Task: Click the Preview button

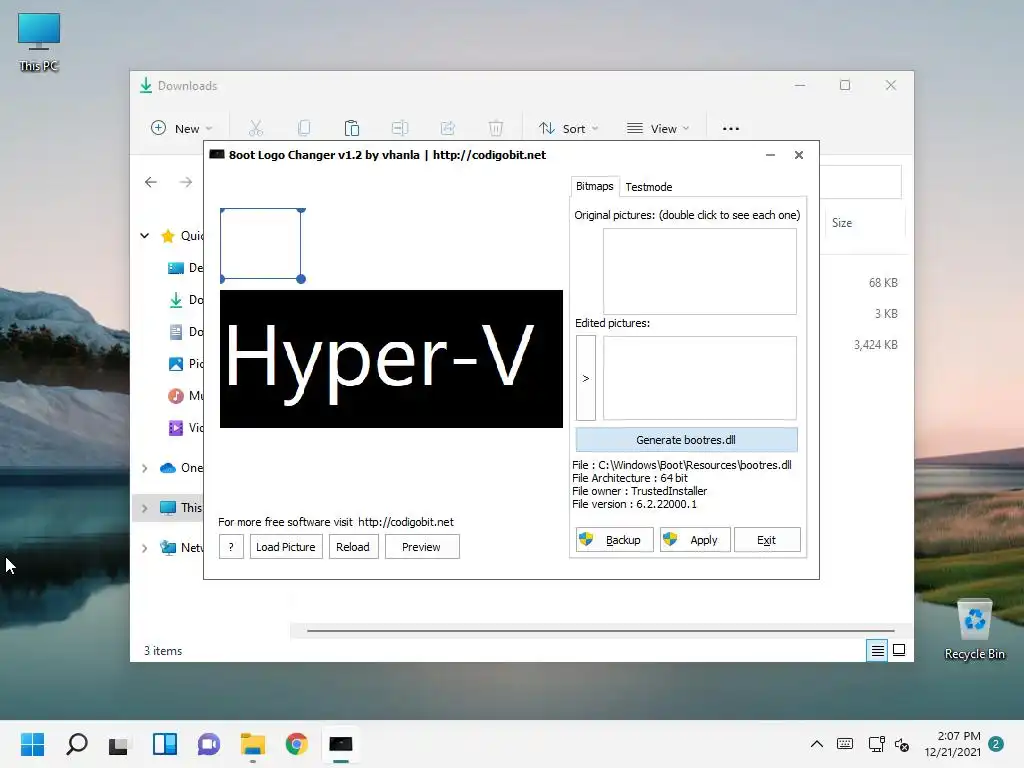Action: point(421,547)
